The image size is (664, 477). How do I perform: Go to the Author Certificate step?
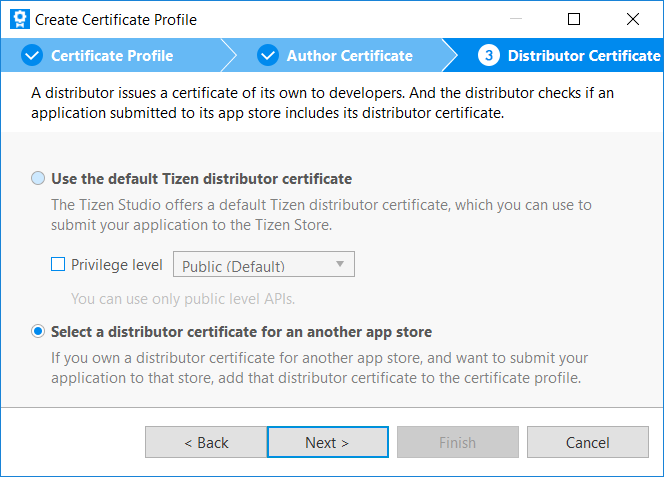[x=349, y=56]
